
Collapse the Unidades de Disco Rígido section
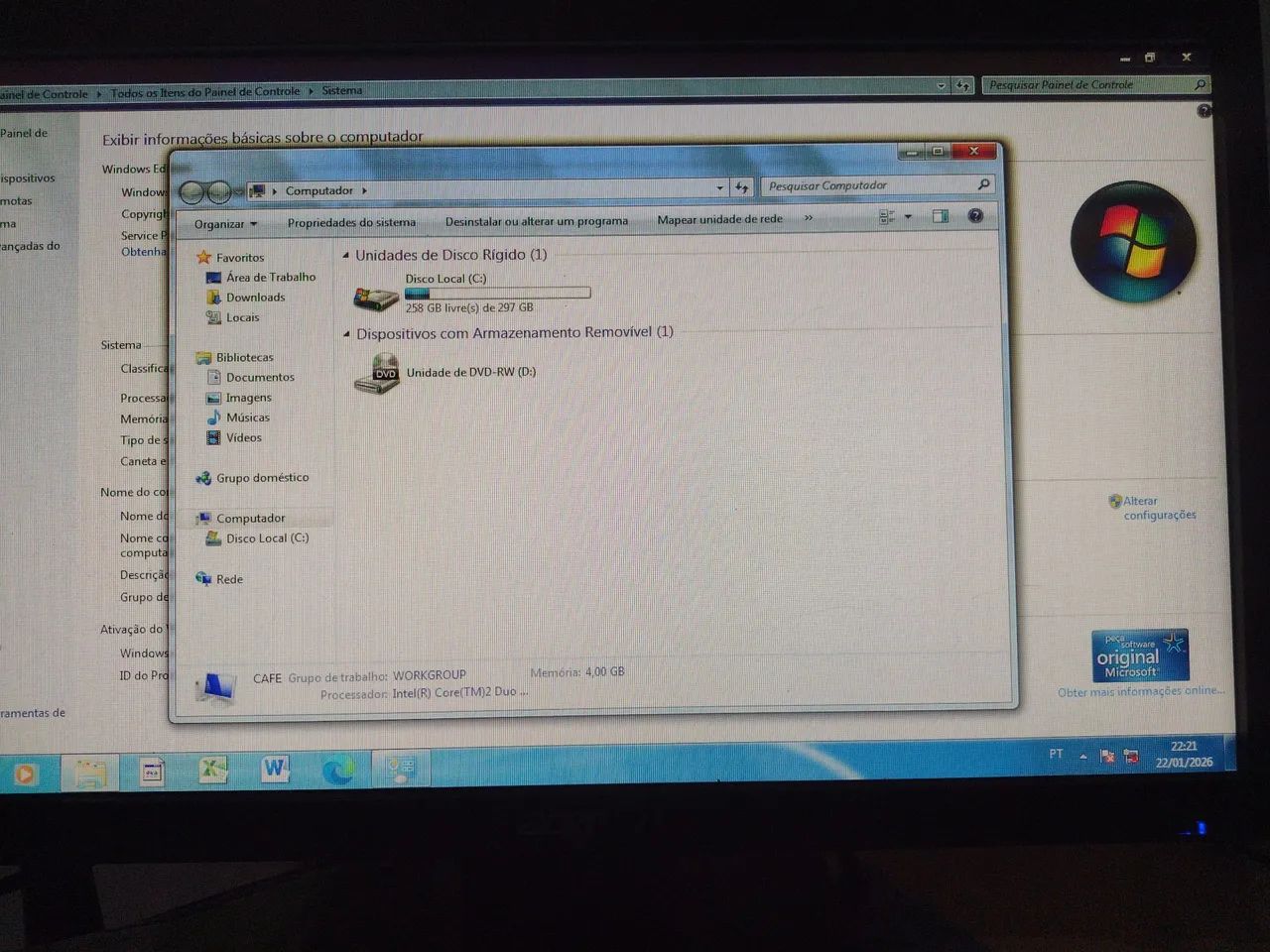coord(345,255)
